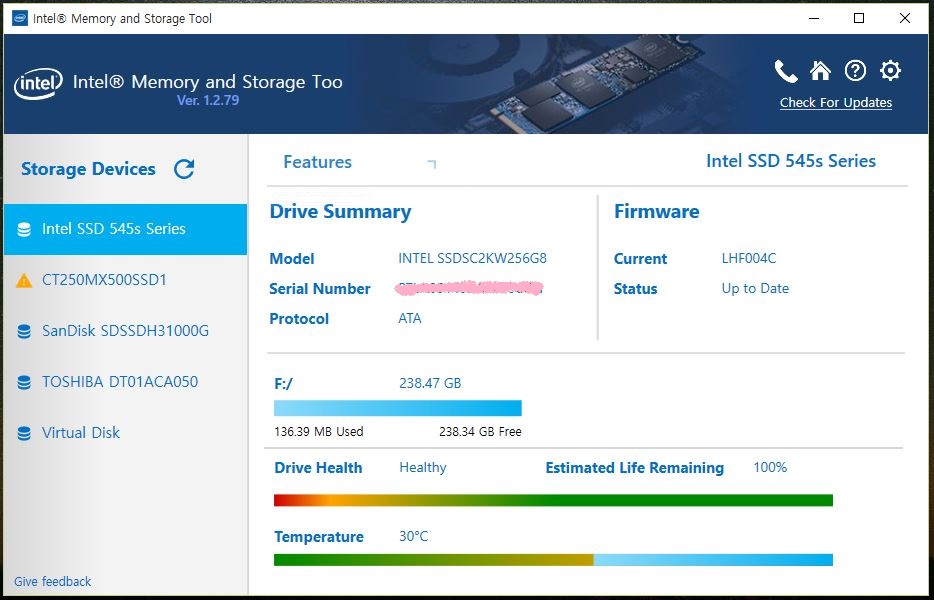Click the Drive Health gradient bar
Image resolution: width=934 pixels, height=600 pixels.
coord(553,500)
